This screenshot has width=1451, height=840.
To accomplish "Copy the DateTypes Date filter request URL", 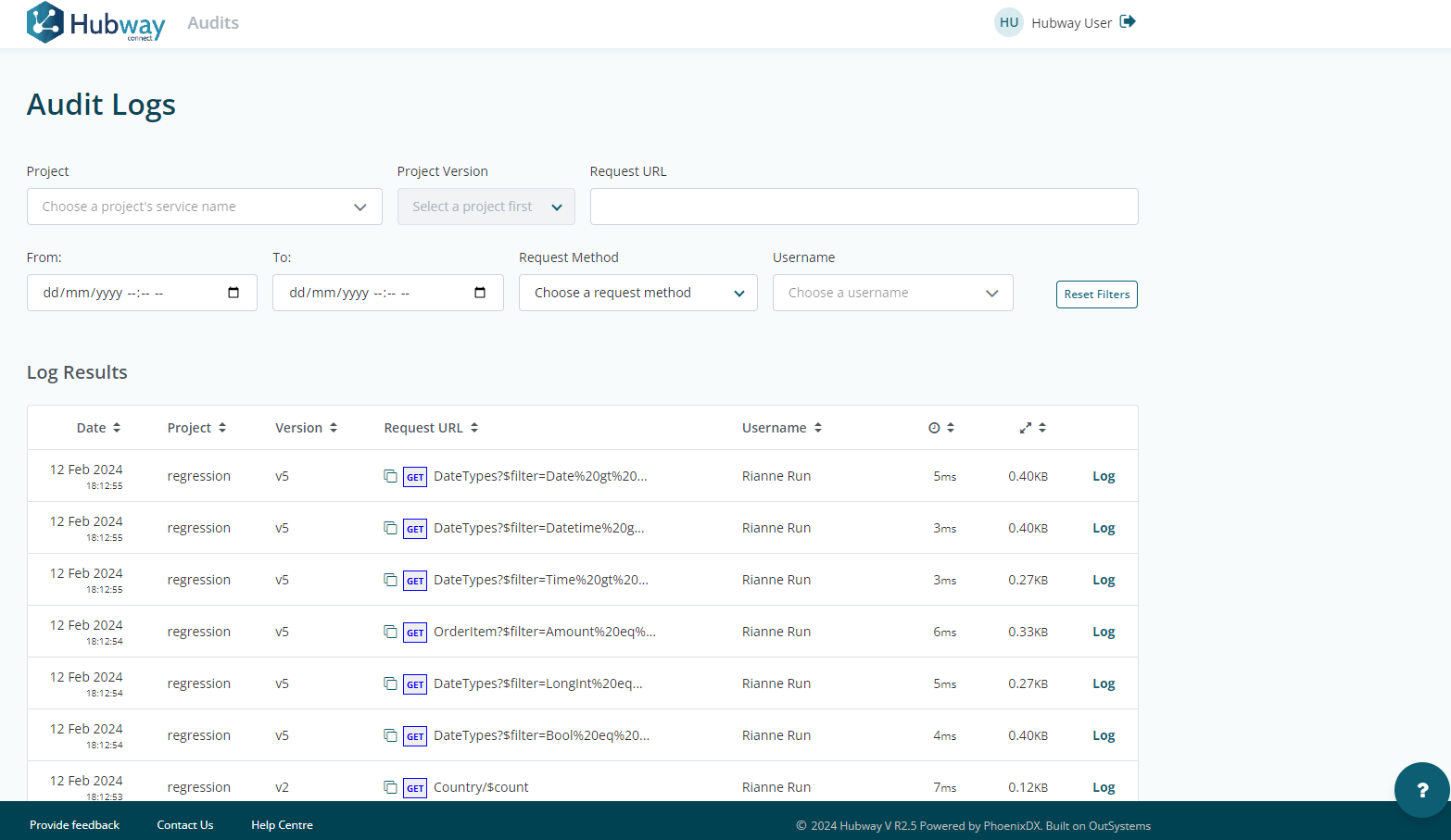I will 390,476.
